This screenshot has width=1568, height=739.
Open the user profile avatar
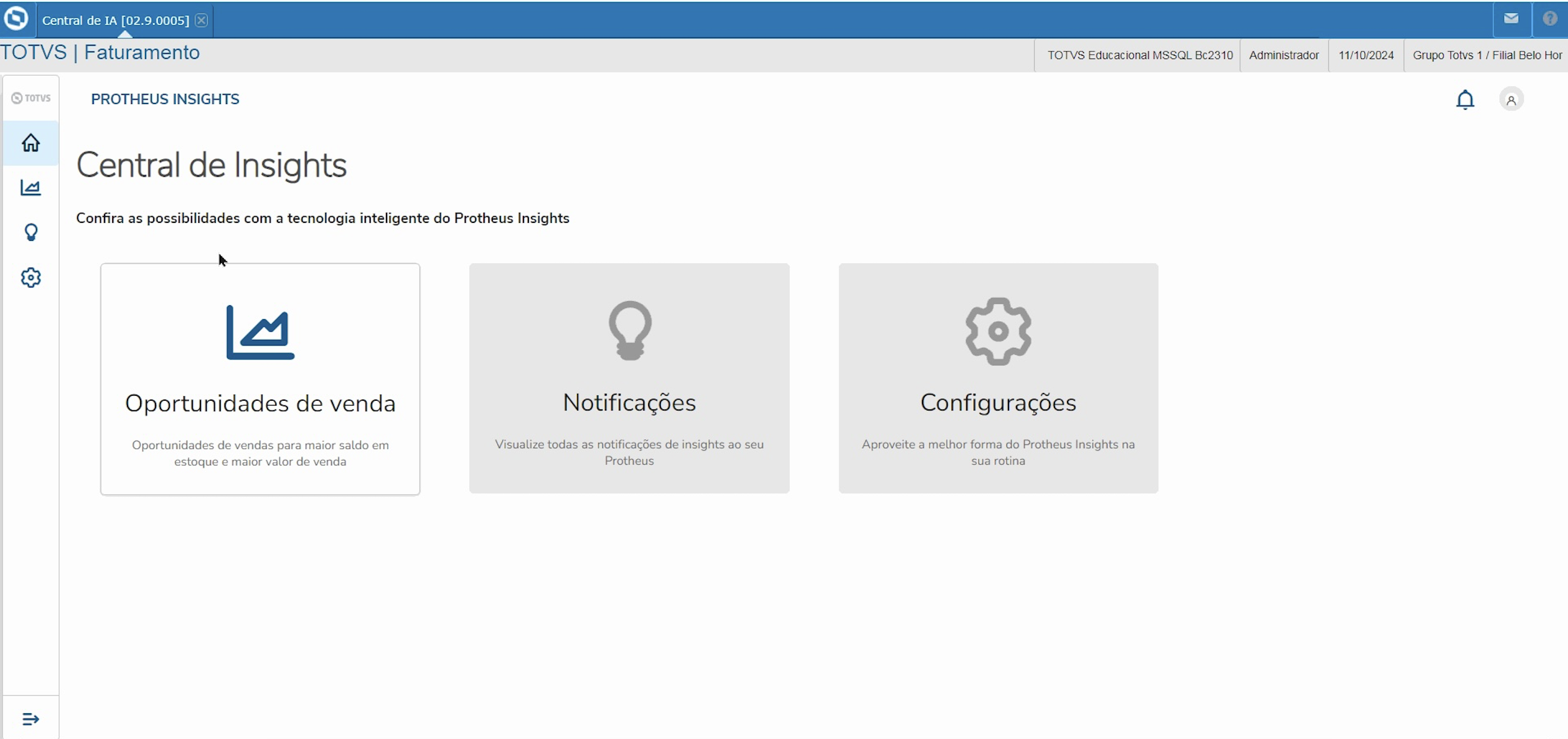pos(1511,100)
